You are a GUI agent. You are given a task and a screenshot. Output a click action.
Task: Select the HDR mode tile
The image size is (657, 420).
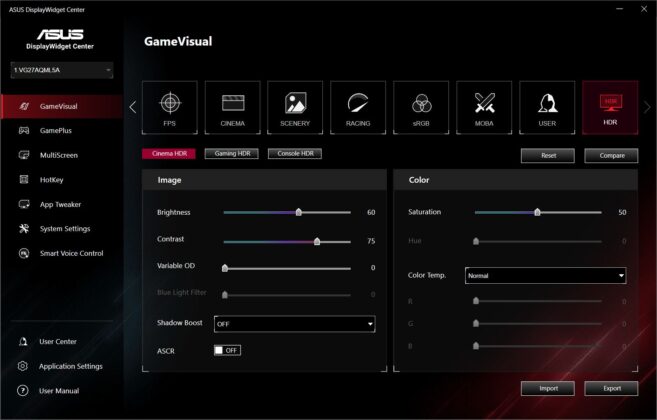pos(610,108)
